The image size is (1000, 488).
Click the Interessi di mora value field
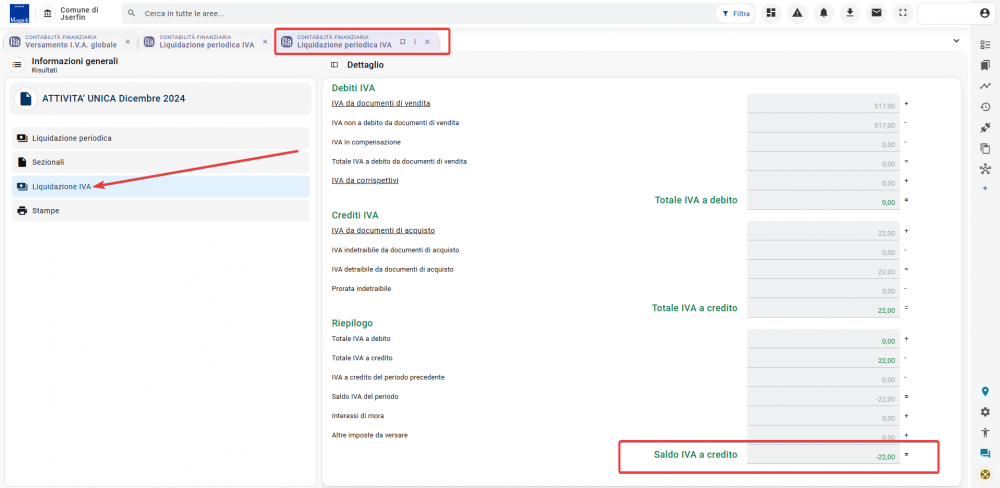point(823,416)
